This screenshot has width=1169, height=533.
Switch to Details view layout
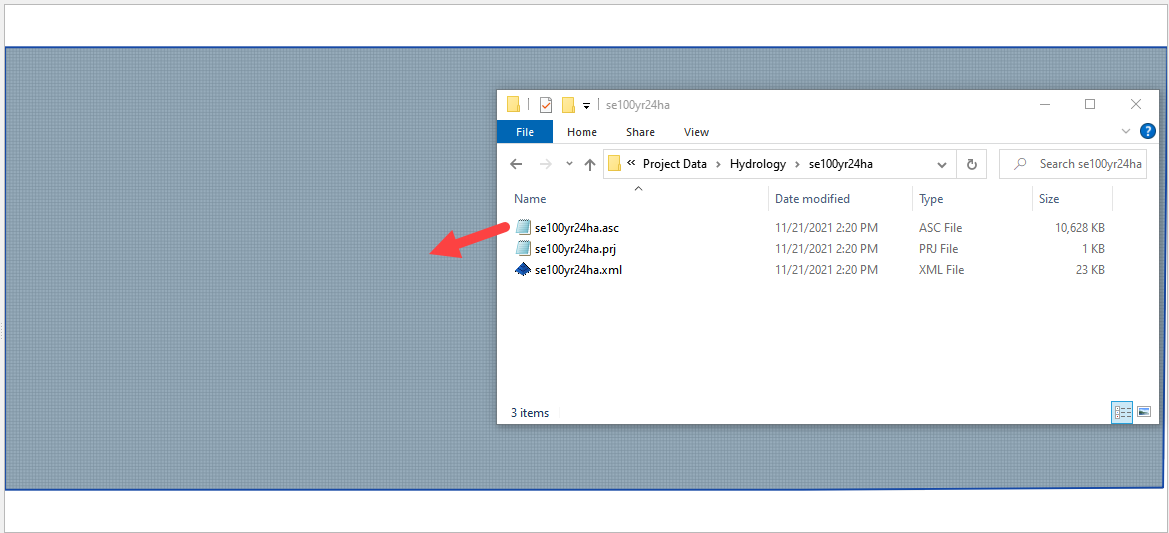pos(1122,412)
